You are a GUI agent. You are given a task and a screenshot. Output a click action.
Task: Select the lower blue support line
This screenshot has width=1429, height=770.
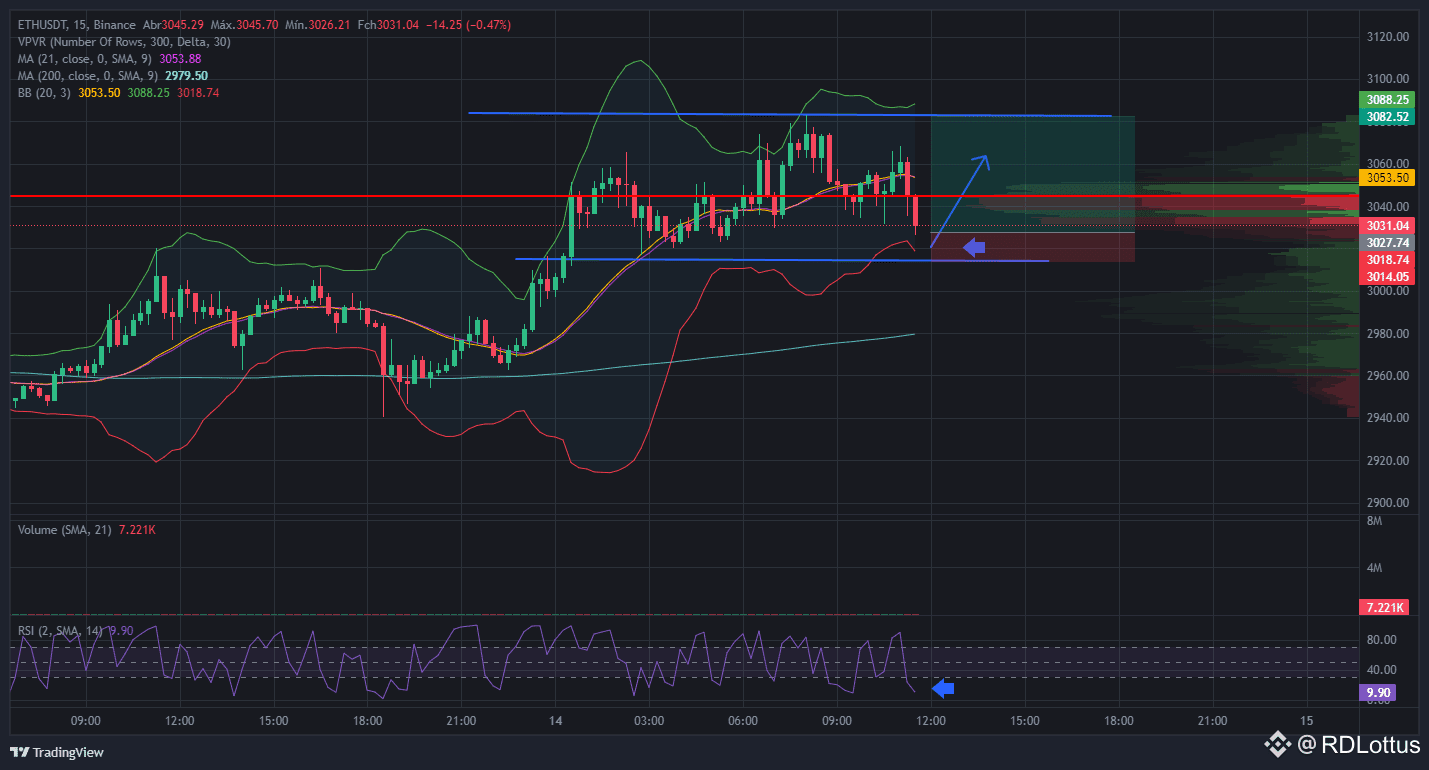782,260
